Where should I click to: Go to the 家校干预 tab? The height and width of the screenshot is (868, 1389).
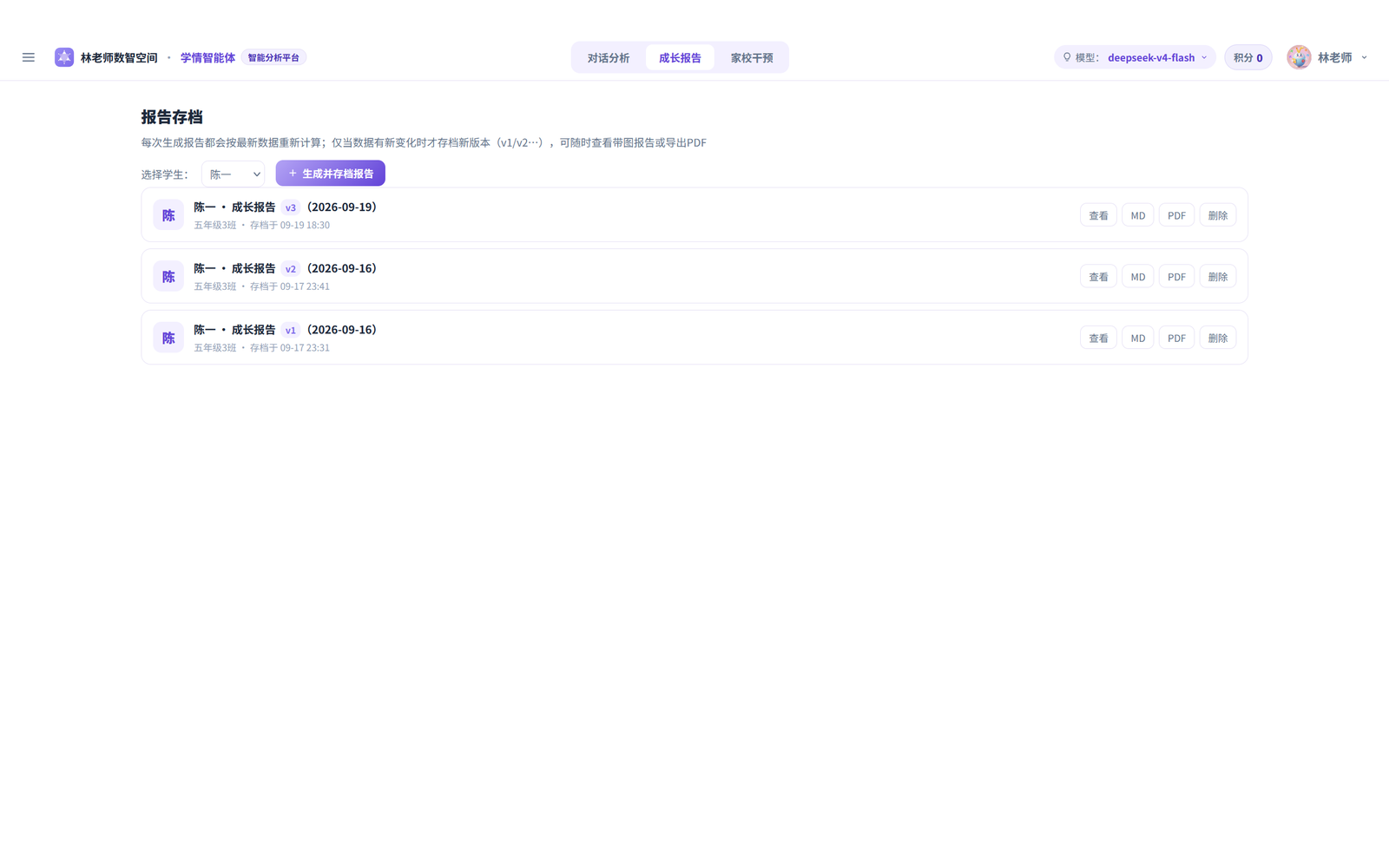click(x=752, y=58)
